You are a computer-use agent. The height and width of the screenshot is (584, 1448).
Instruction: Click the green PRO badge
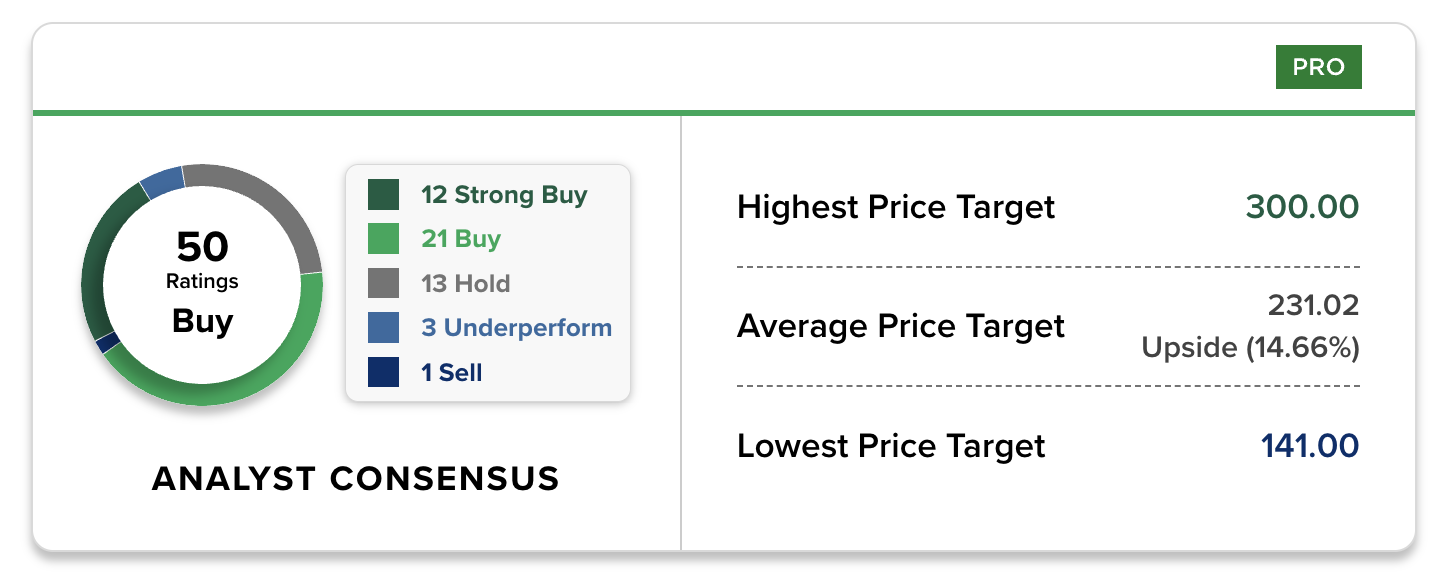pos(1318,68)
